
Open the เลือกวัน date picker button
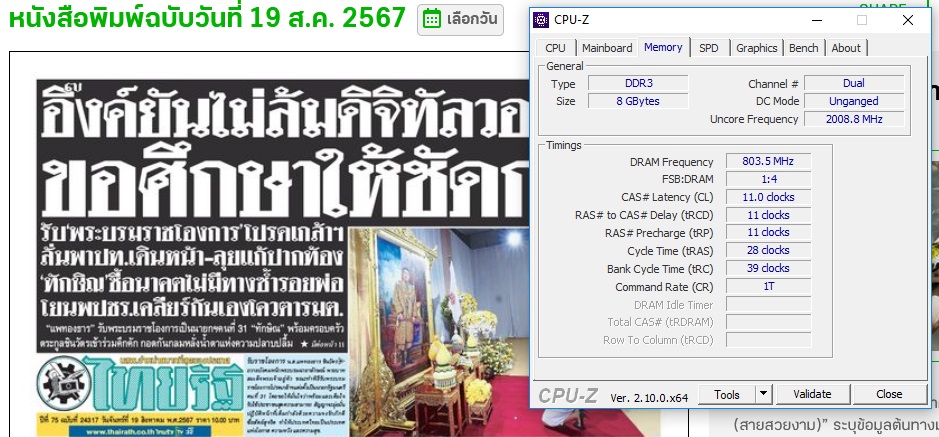(460, 20)
